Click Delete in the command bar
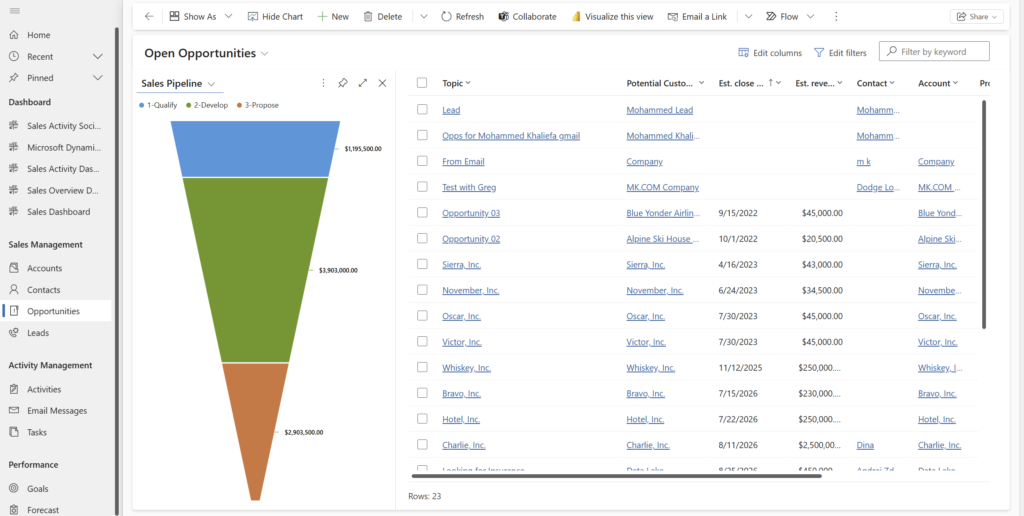Image resolution: width=1024 pixels, height=516 pixels. [383, 16]
